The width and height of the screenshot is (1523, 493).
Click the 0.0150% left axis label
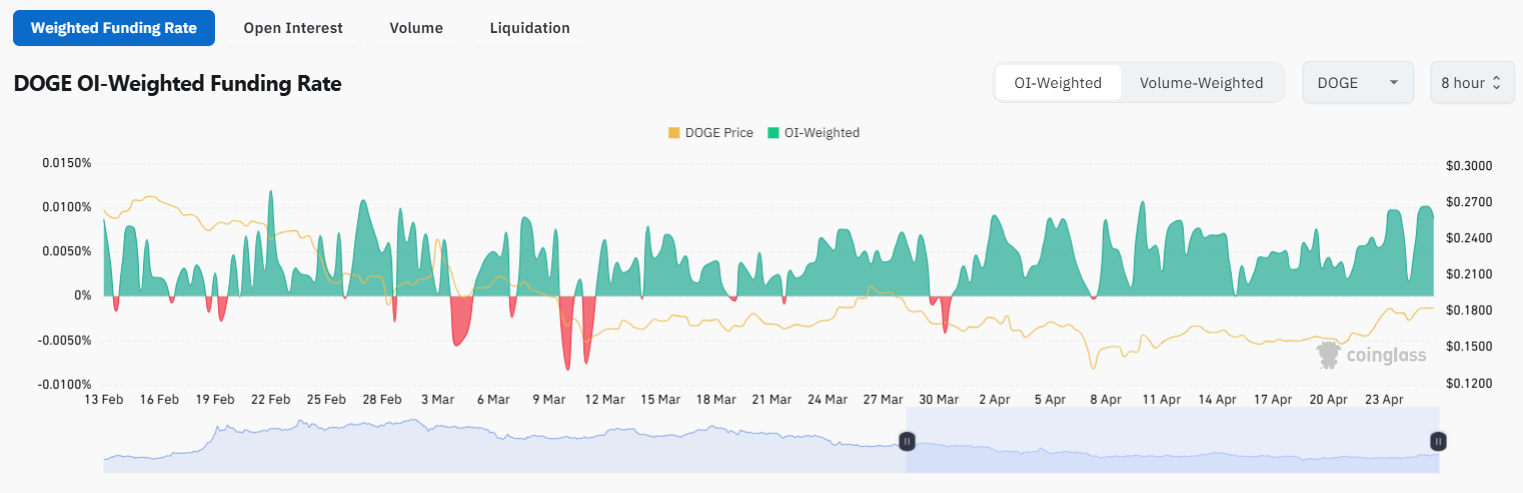coord(67,163)
